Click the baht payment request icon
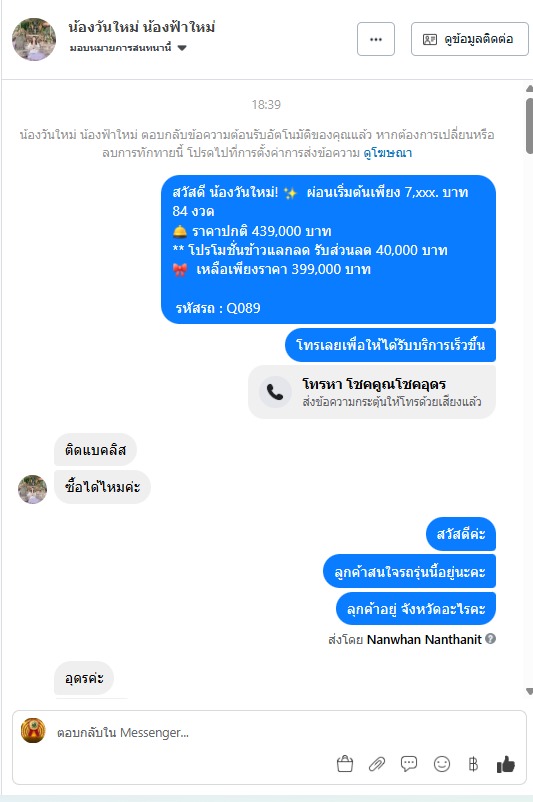The height and width of the screenshot is (802, 533). pos(473,764)
